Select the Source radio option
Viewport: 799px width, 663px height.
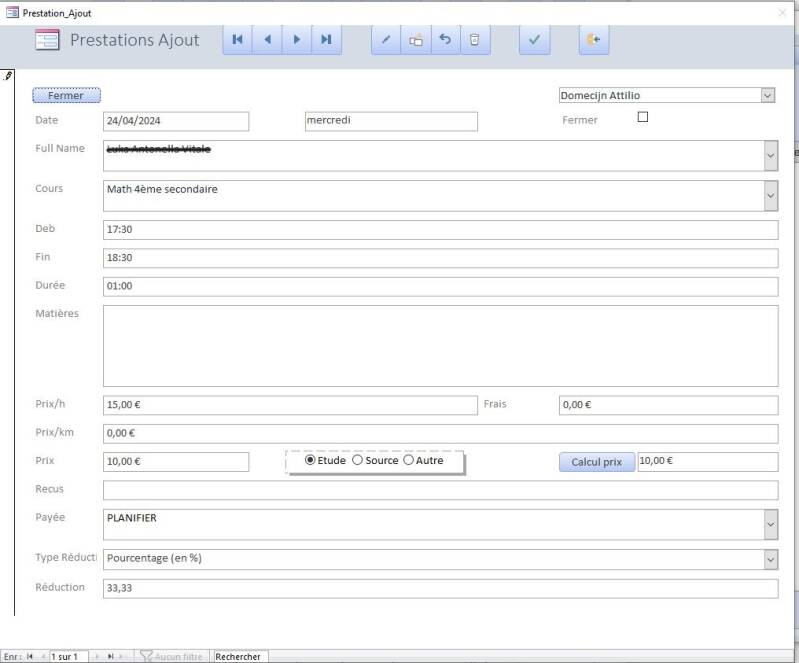358,460
